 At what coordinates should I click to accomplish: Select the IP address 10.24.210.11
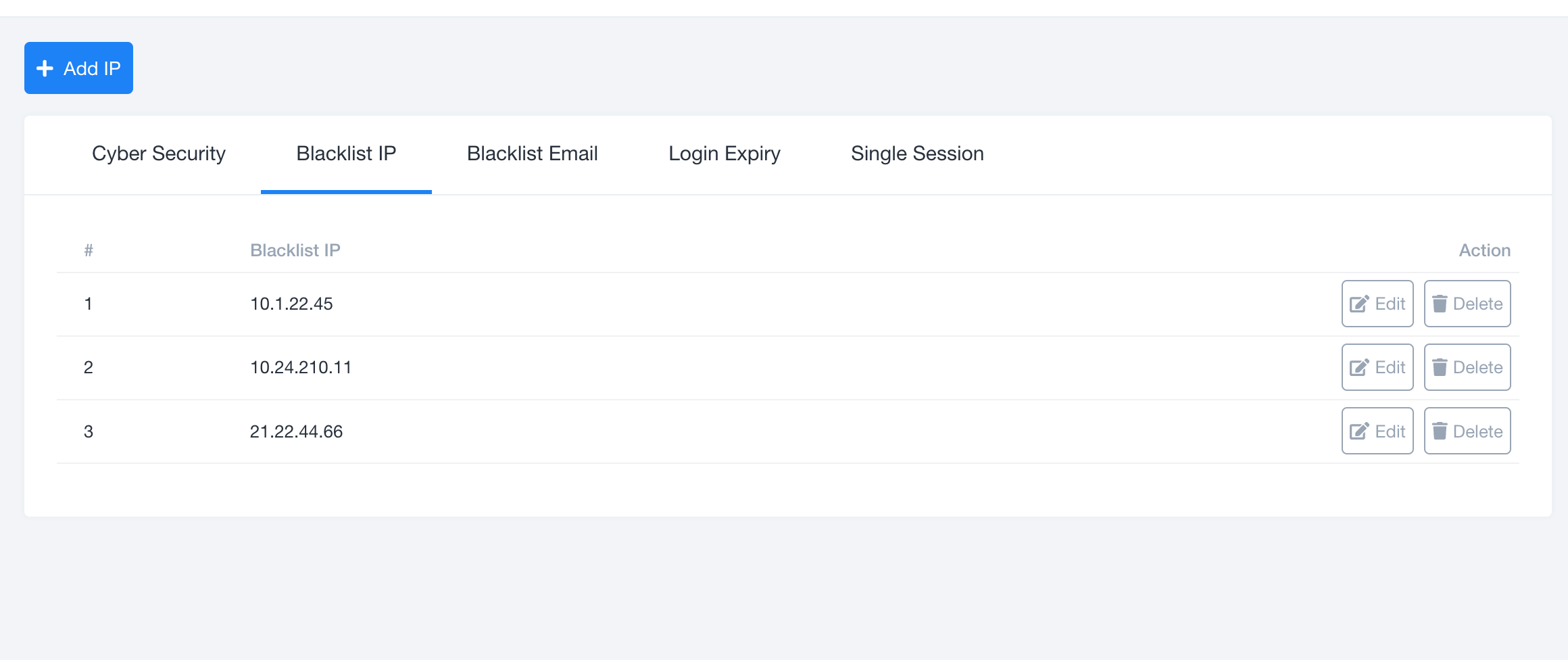tap(300, 367)
